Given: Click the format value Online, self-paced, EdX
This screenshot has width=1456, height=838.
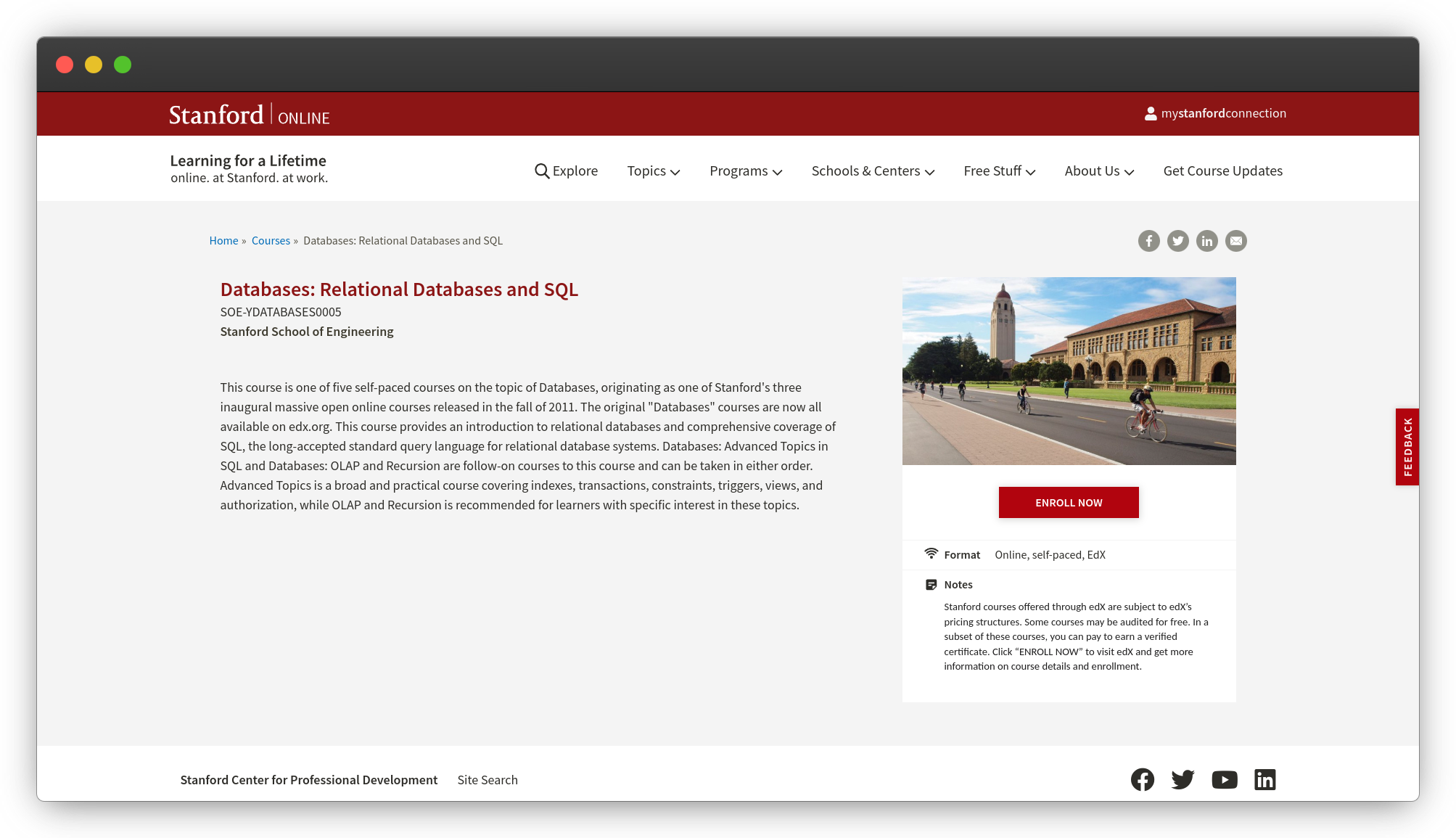Looking at the screenshot, I should (1050, 555).
